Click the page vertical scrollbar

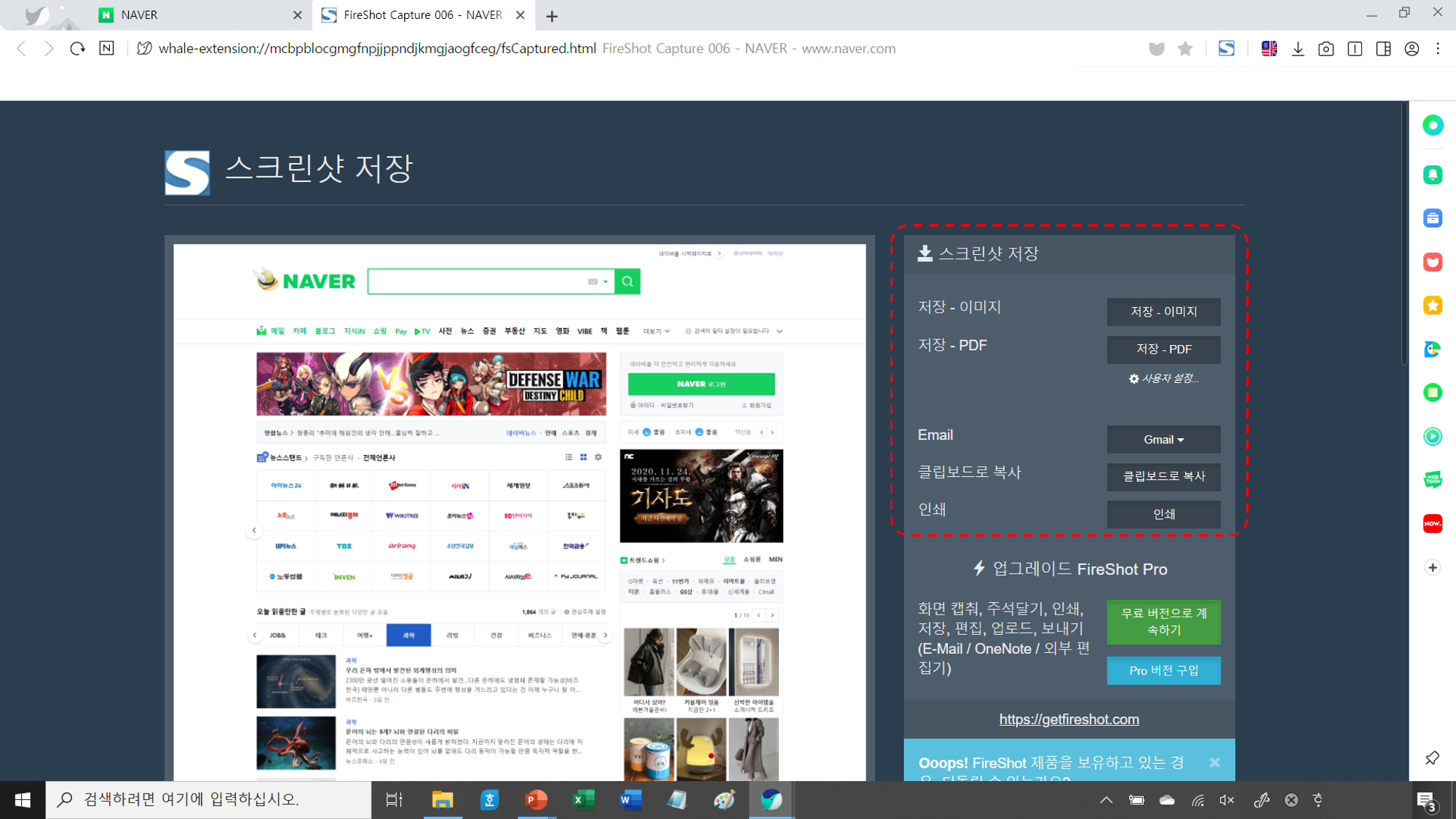(1404, 233)
